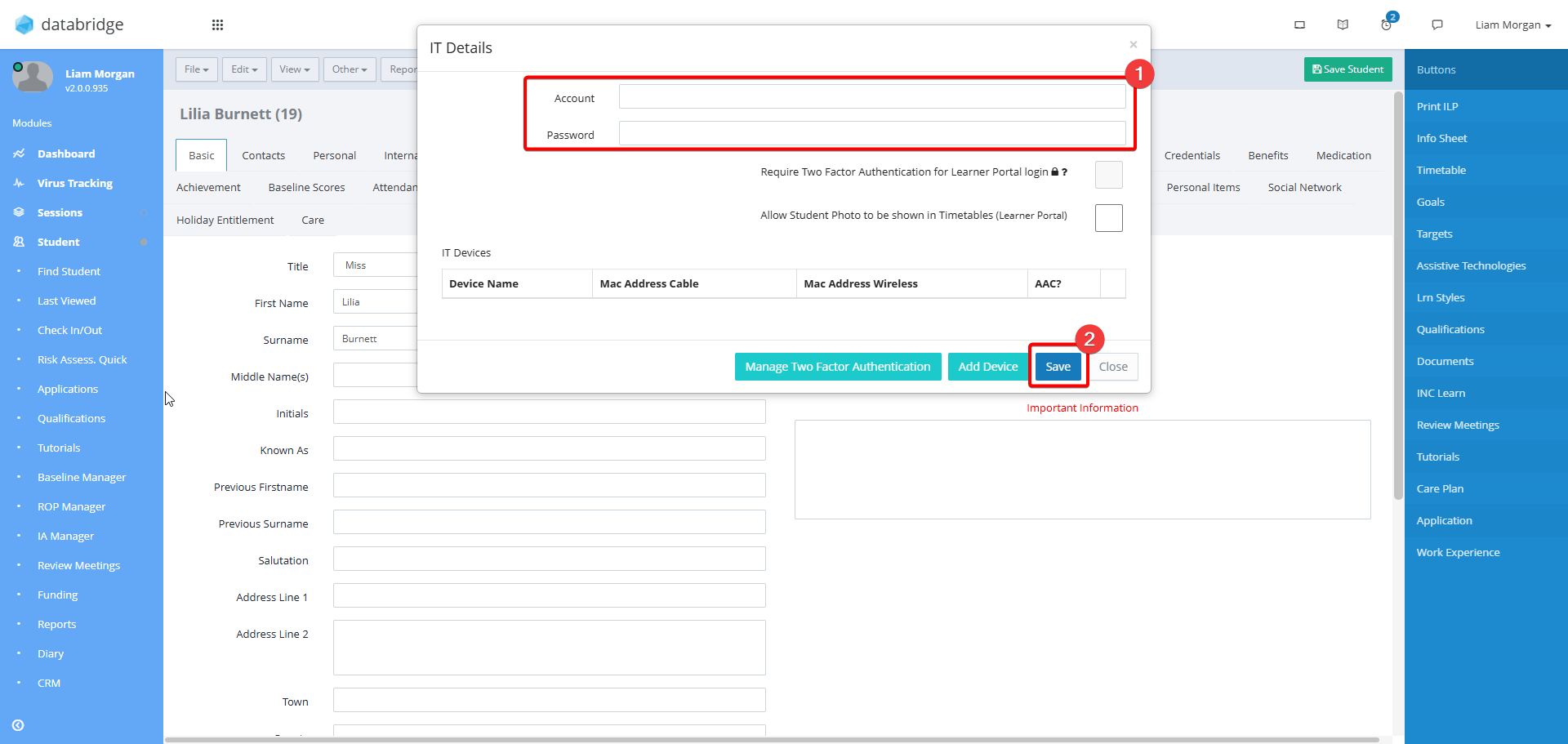Click into the Account input field
The height and width of the screenshot is (744, 1568).
872,96
